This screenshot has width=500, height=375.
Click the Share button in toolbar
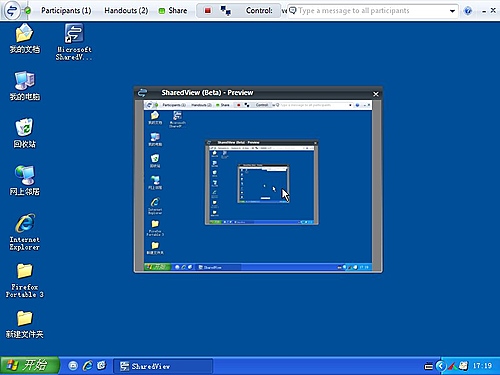pyautogui.click(x=173, y=11)
